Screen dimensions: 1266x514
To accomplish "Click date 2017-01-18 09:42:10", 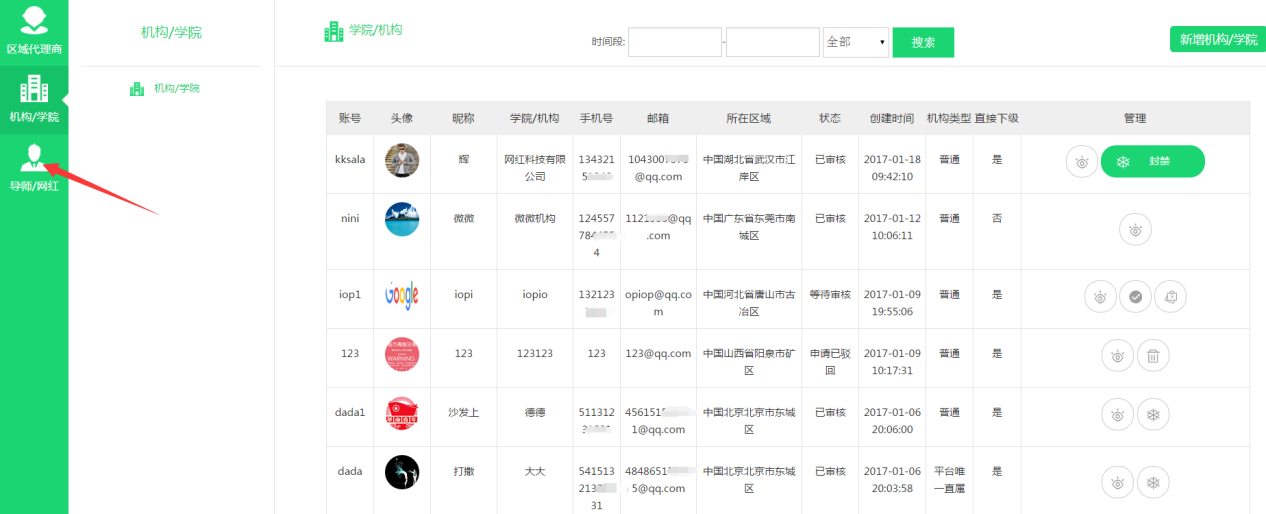I will click(891, 168).
